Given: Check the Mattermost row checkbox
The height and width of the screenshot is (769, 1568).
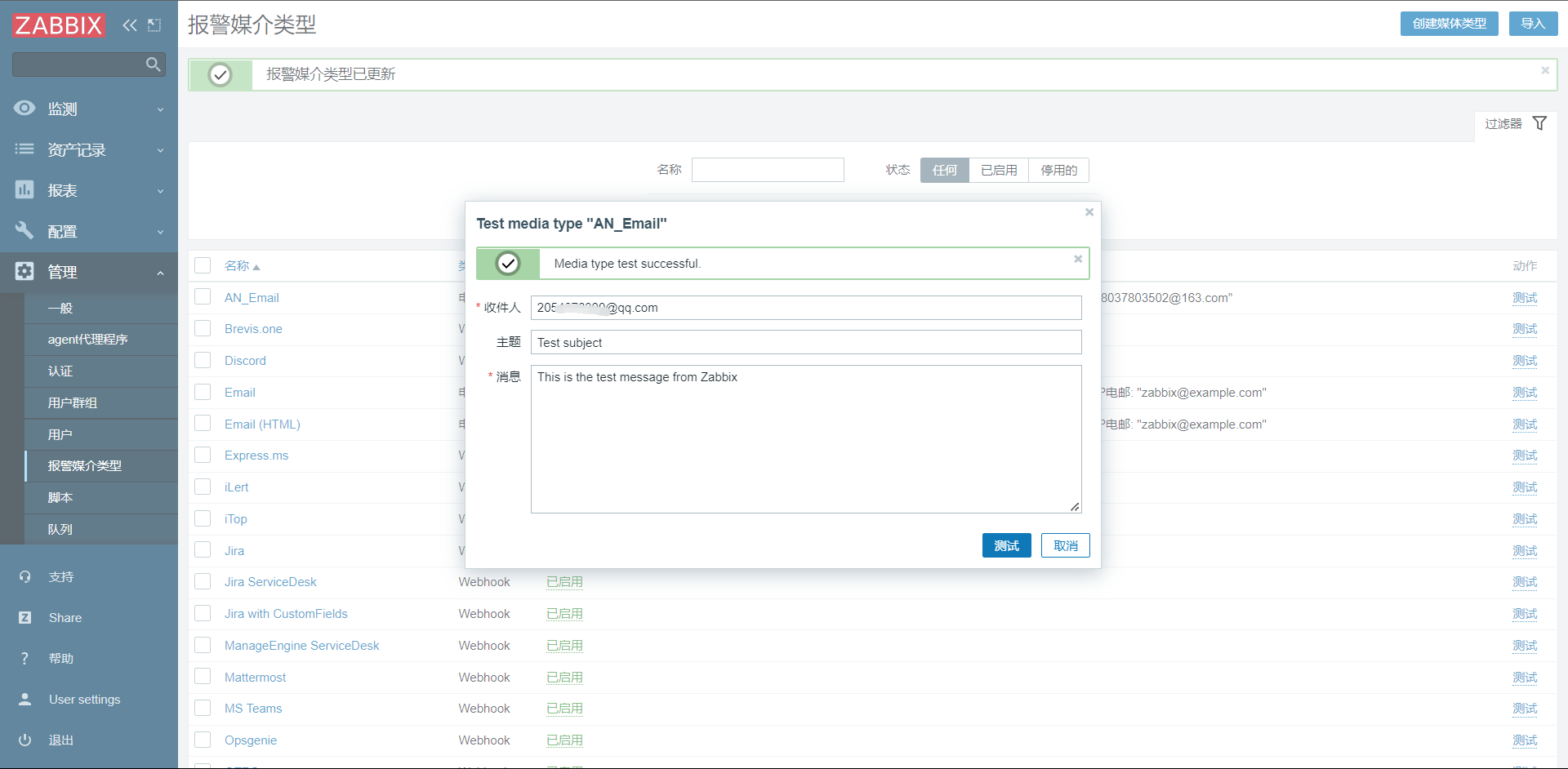Looking at the screenshot, I should [203, 677].
